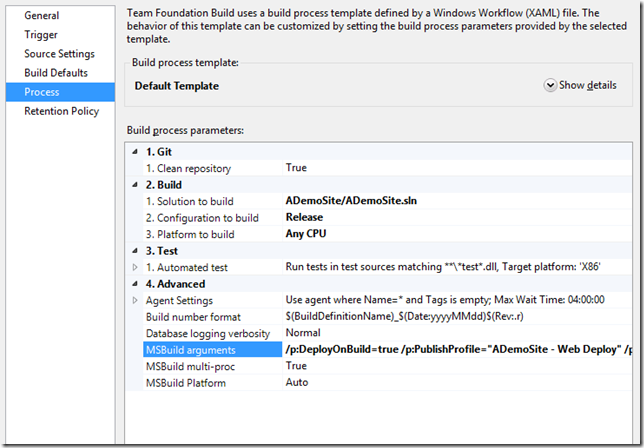
Task: Click the Show details chevron icon
Action: (x=550, y=86)
